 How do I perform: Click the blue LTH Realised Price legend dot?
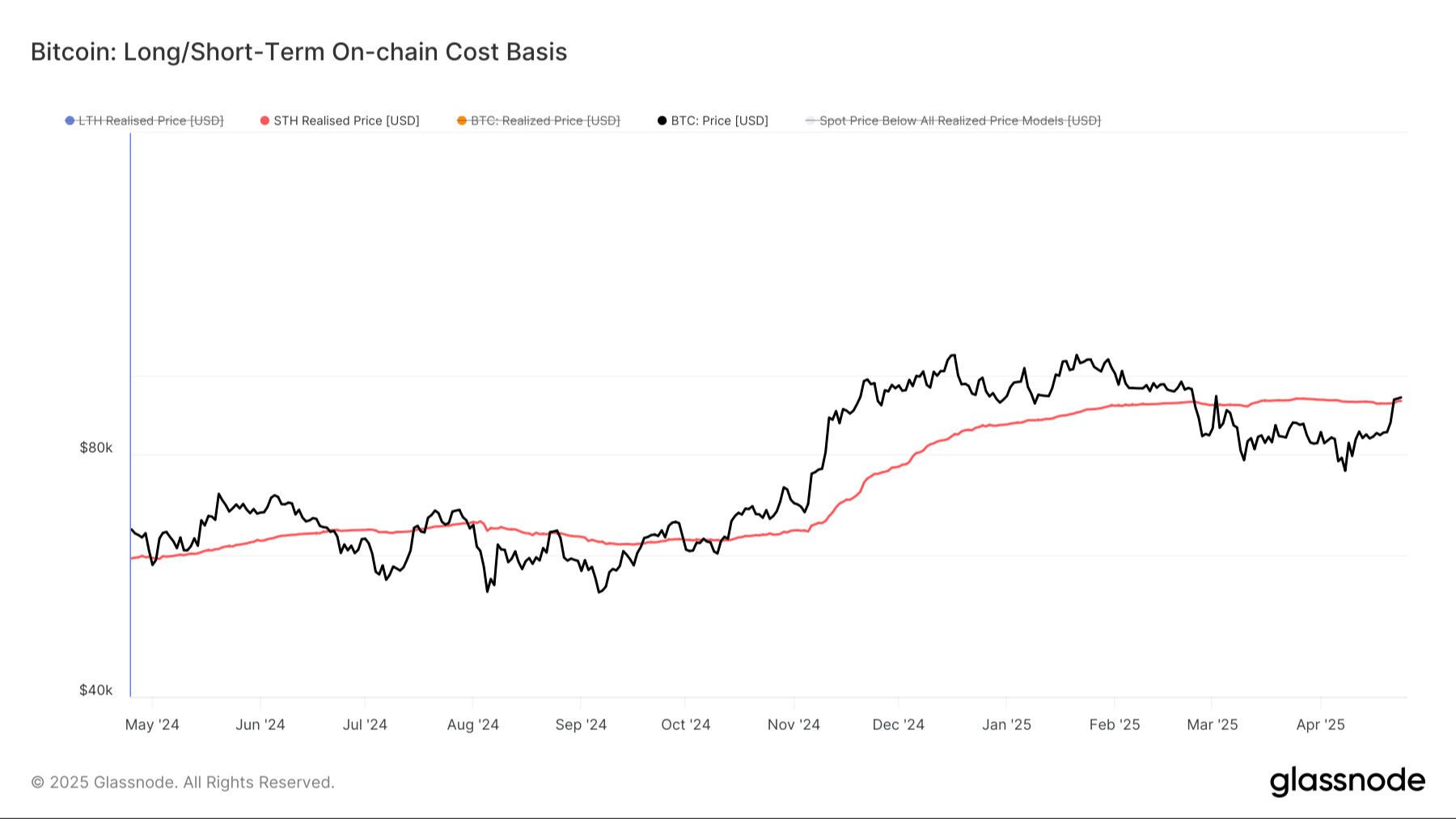tap(70, 121)
